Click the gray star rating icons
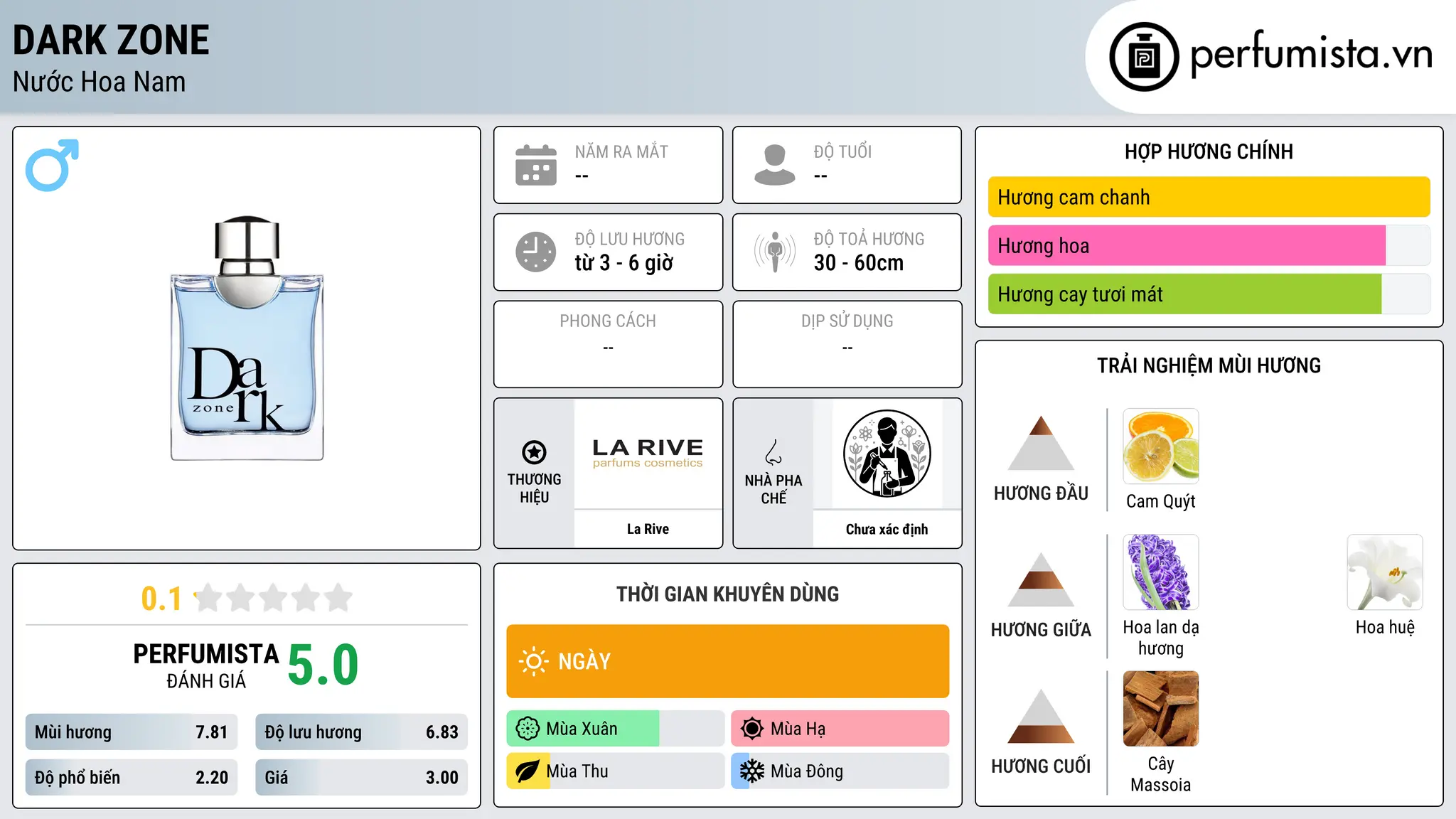This screenshot has width=1456, height=819. (273, 598)
